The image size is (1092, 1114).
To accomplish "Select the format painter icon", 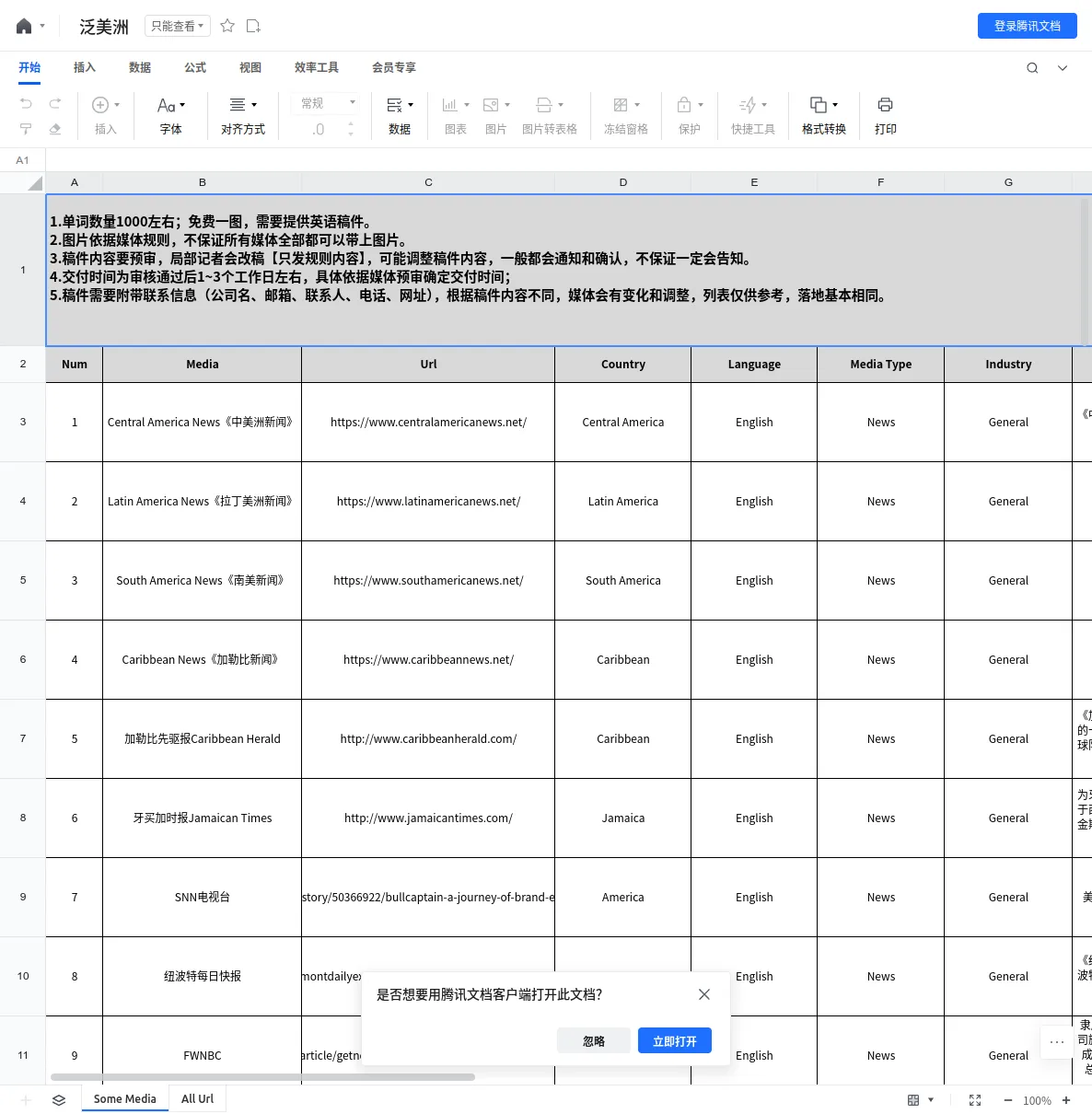I will (26, 129).
